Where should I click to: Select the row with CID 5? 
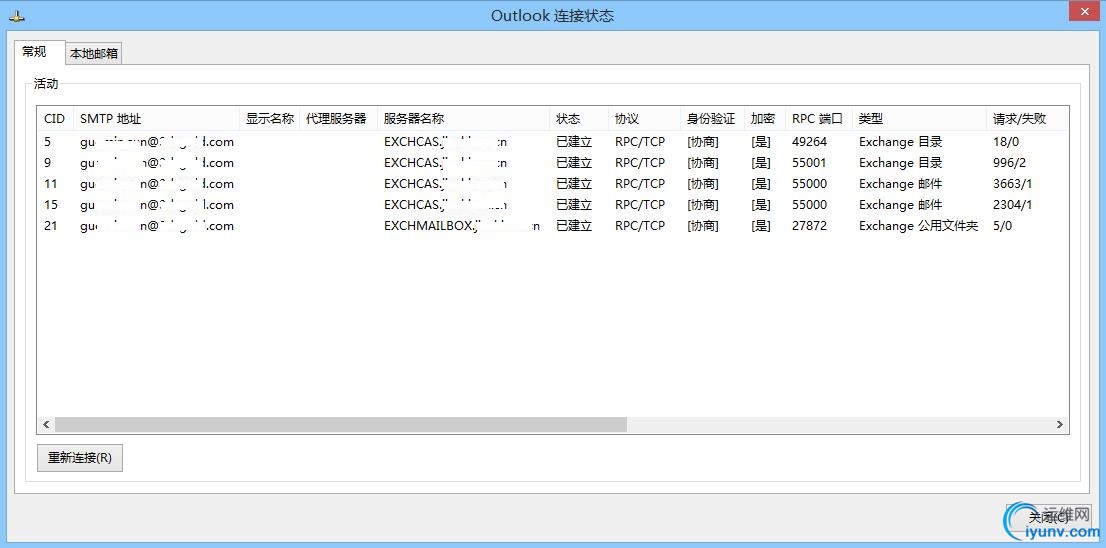pos(553,142)
